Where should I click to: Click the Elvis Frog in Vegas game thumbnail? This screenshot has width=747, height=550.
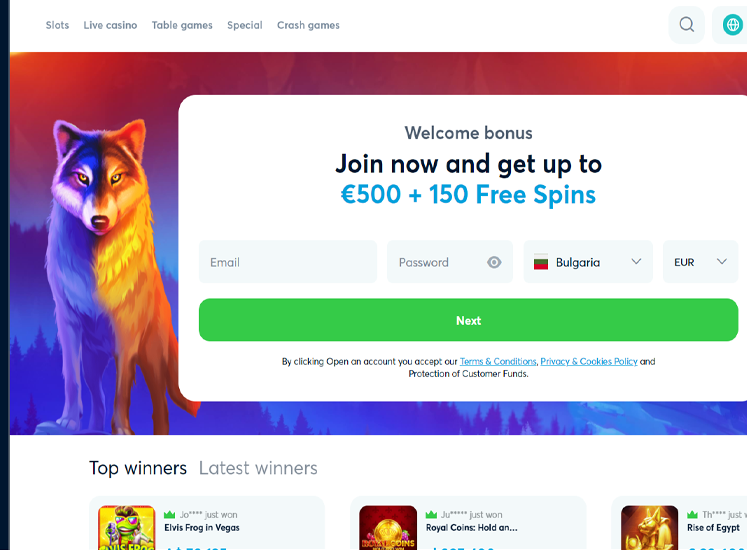tap(127, 528)
